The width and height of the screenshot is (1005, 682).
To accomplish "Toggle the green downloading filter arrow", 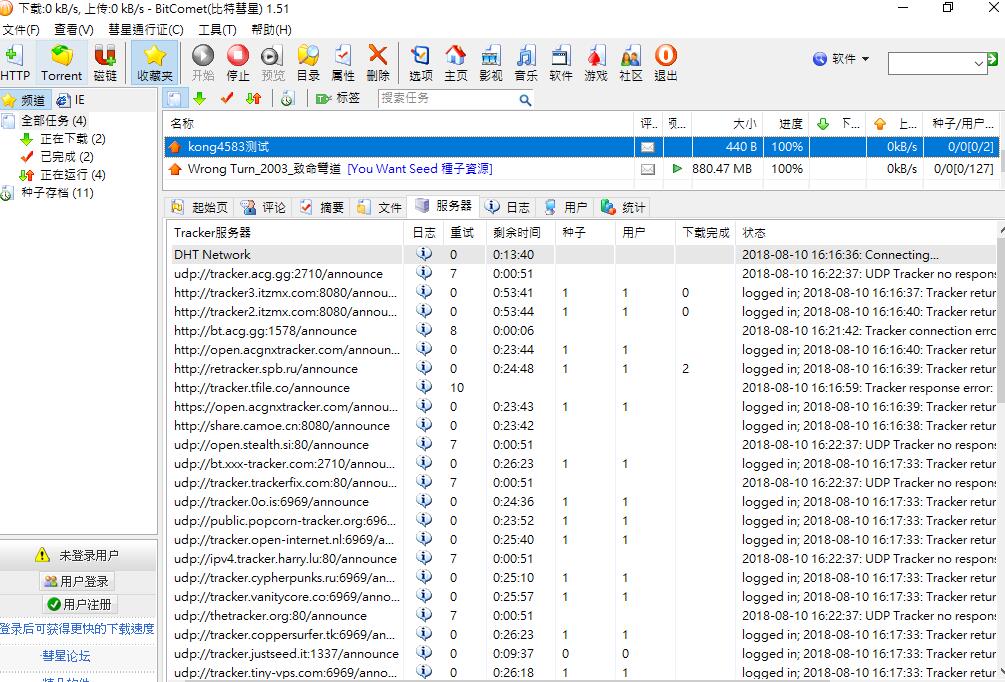I will (200, 99).
